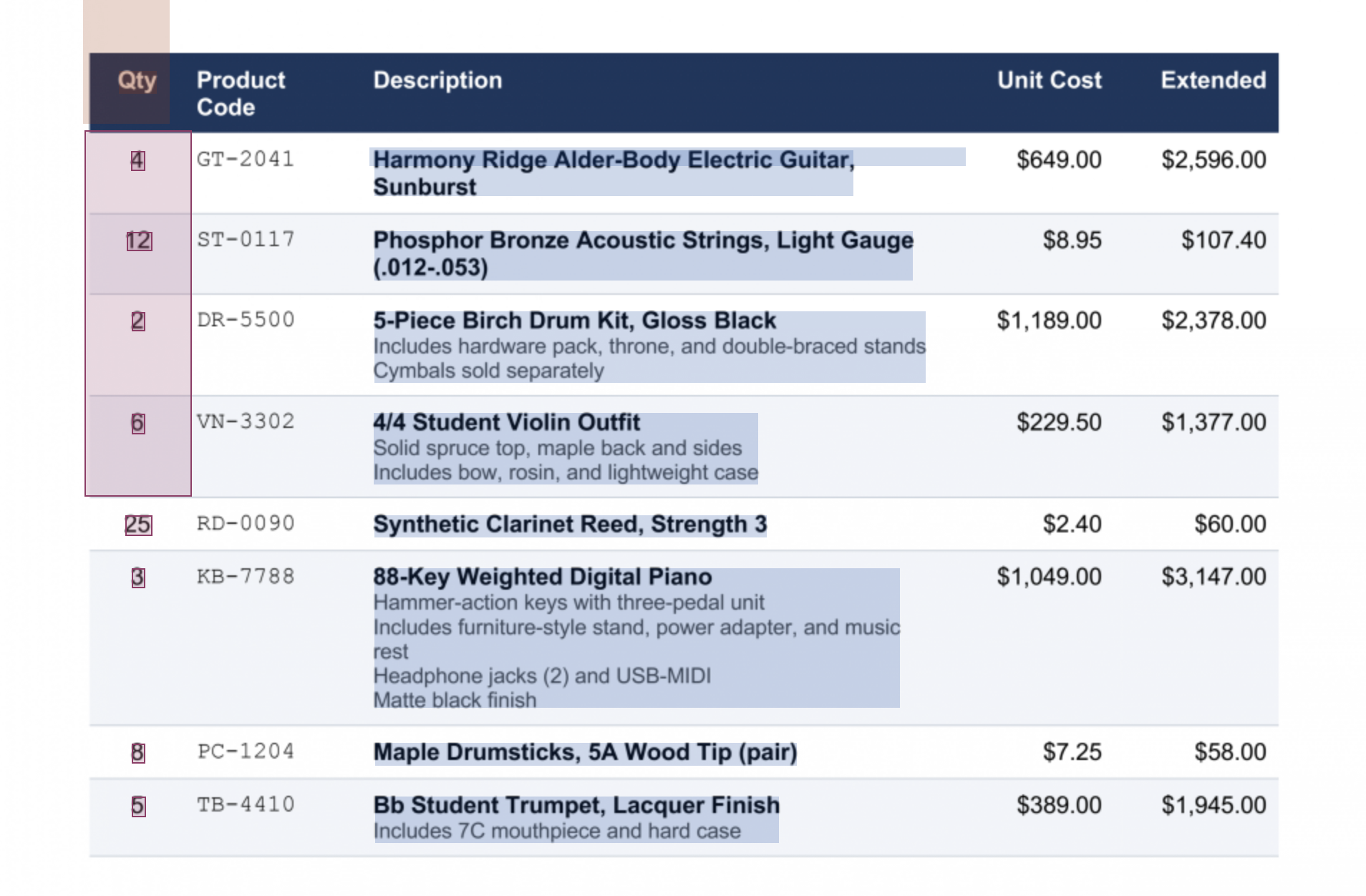The width and height of the screenshot is (1366, 896).
Task: Click 88-Key Weighted Digital Piano title
Action: point(542,577)
